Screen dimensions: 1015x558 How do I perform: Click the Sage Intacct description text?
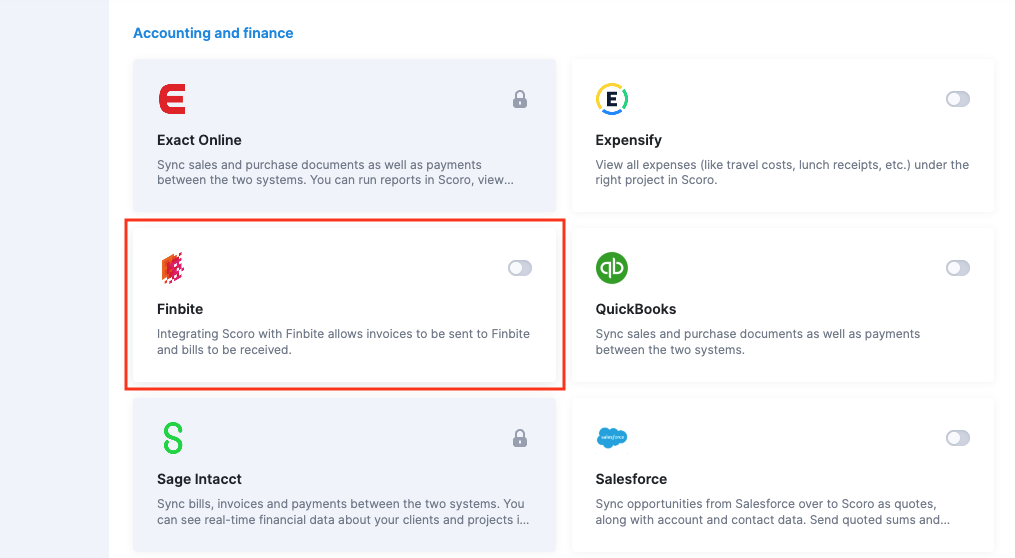click(x=343, y=511)
